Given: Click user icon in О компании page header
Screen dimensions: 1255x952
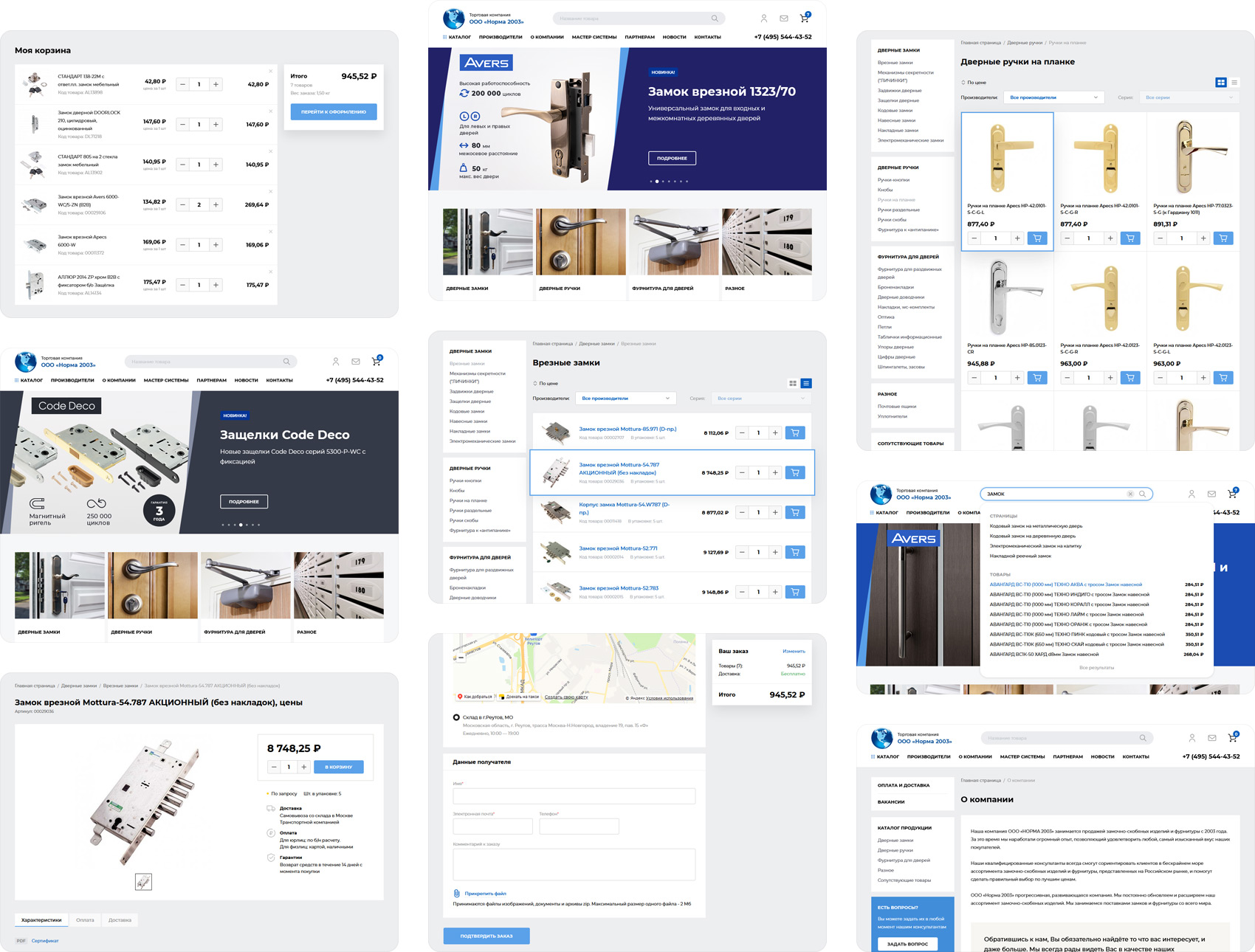Looking at the screenshot, I should [x=1192, y=738].
